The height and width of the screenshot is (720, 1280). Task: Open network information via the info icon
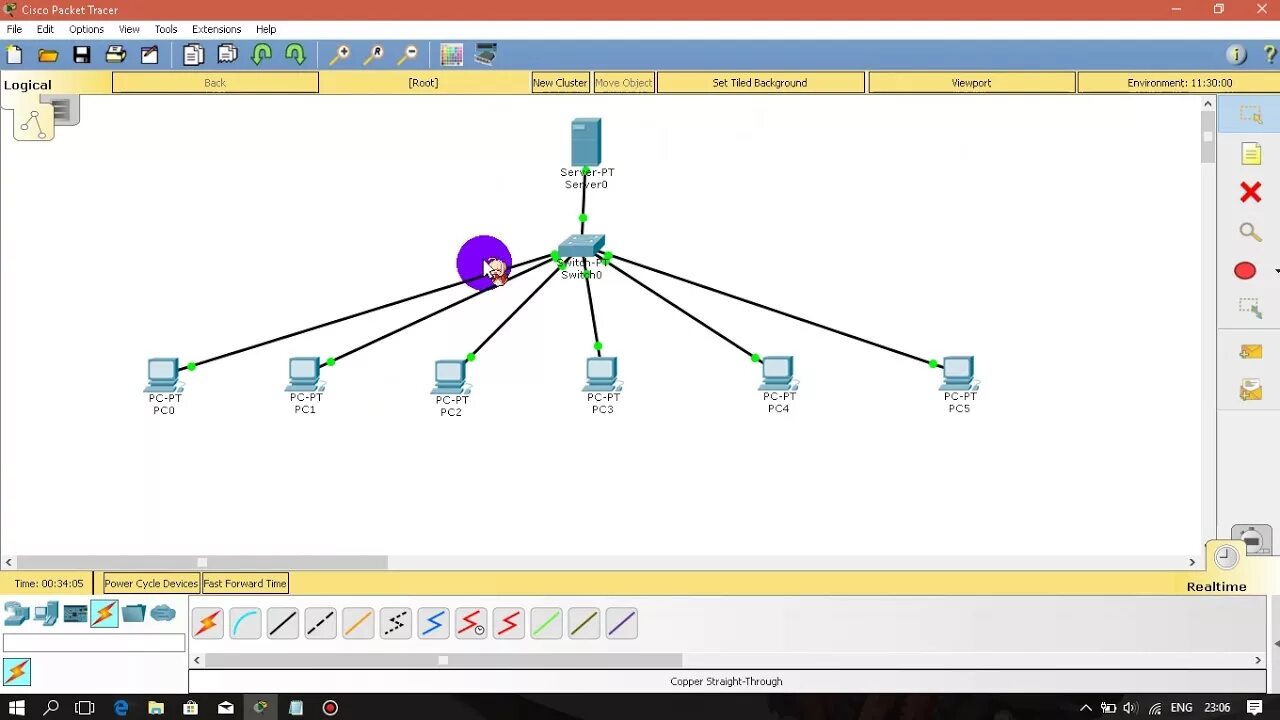click(1236, 55)
